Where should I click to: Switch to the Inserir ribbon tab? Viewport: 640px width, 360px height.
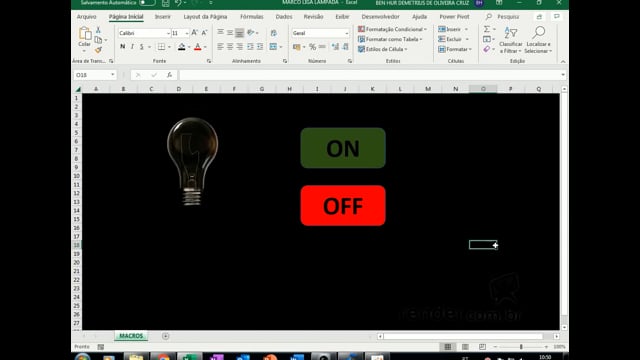tap(162, 17)
